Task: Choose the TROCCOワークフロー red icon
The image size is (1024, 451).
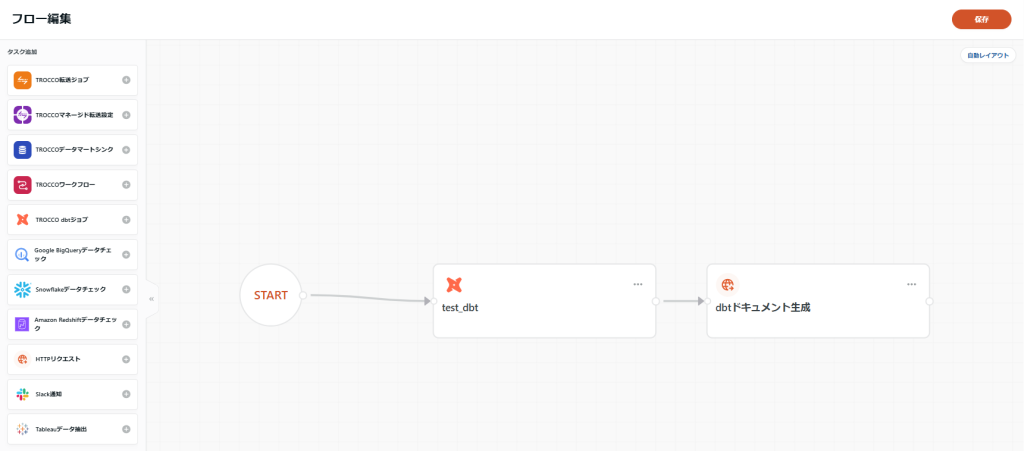Action: tap(22, 185)
